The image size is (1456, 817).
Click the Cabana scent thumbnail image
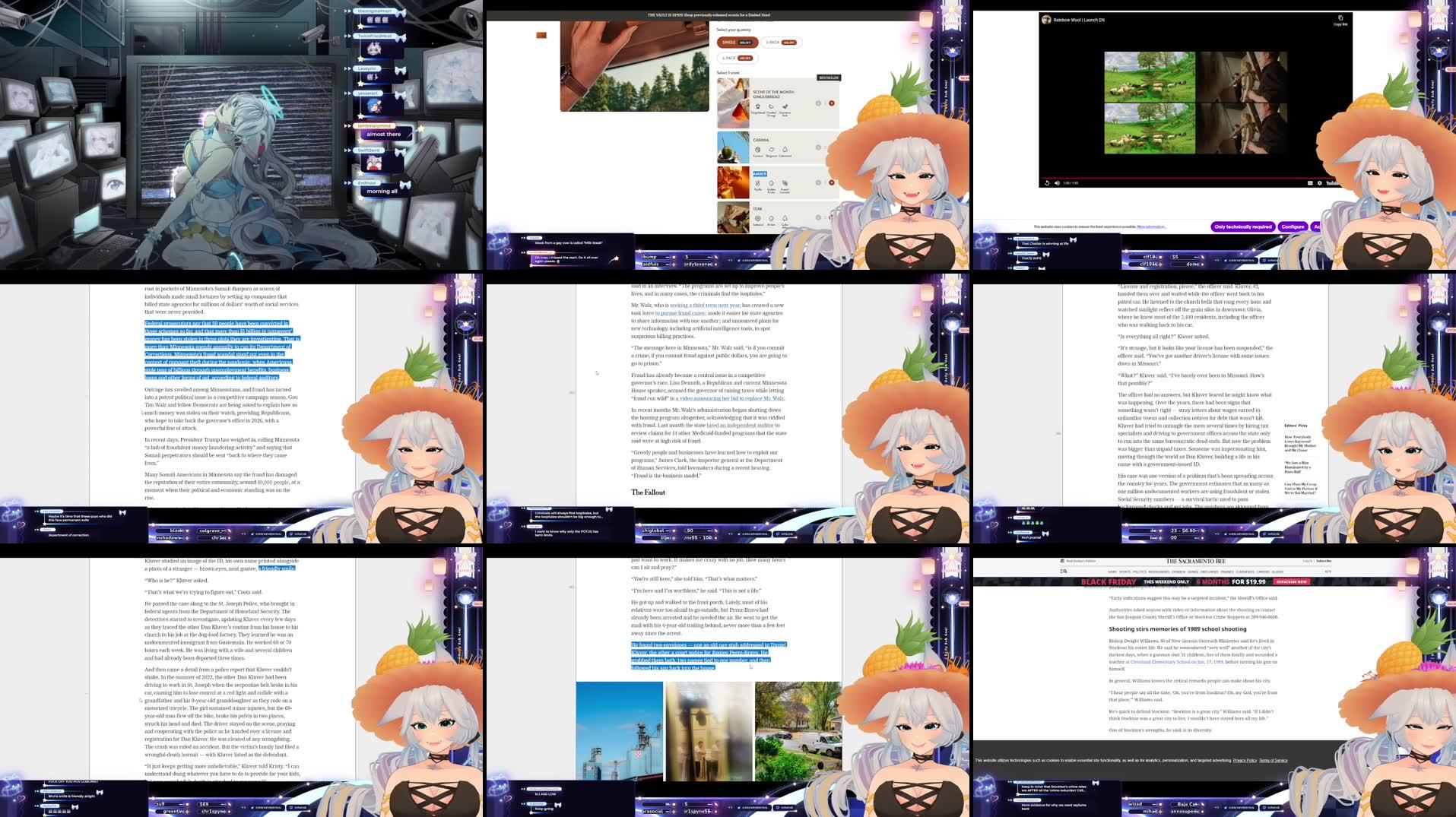(x=733, y=147)
